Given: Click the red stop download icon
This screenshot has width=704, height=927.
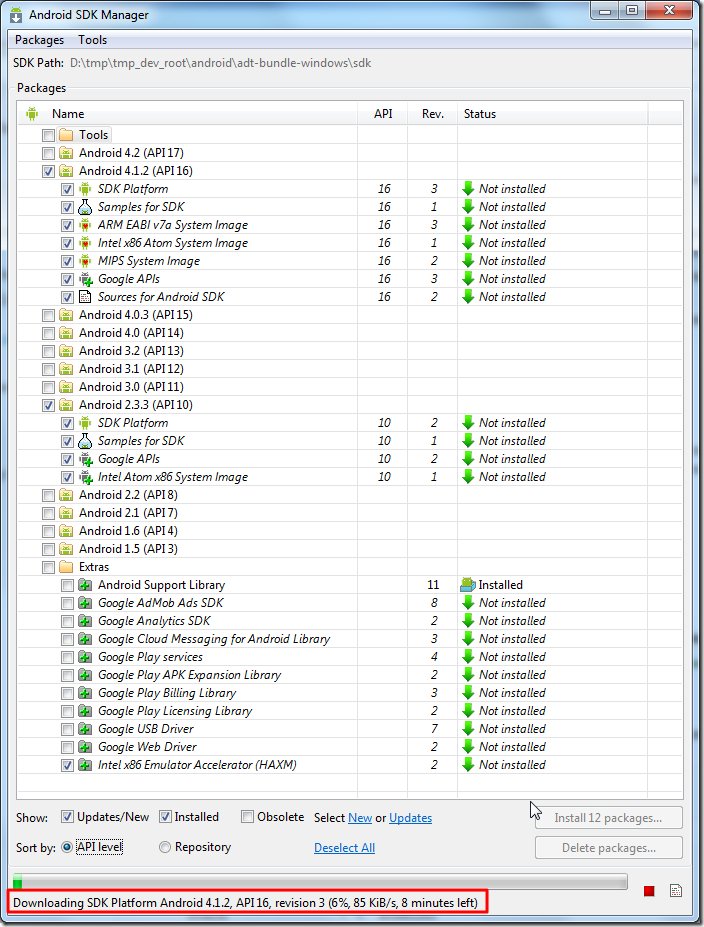Looking at the screenshot, I should [649, 891].
